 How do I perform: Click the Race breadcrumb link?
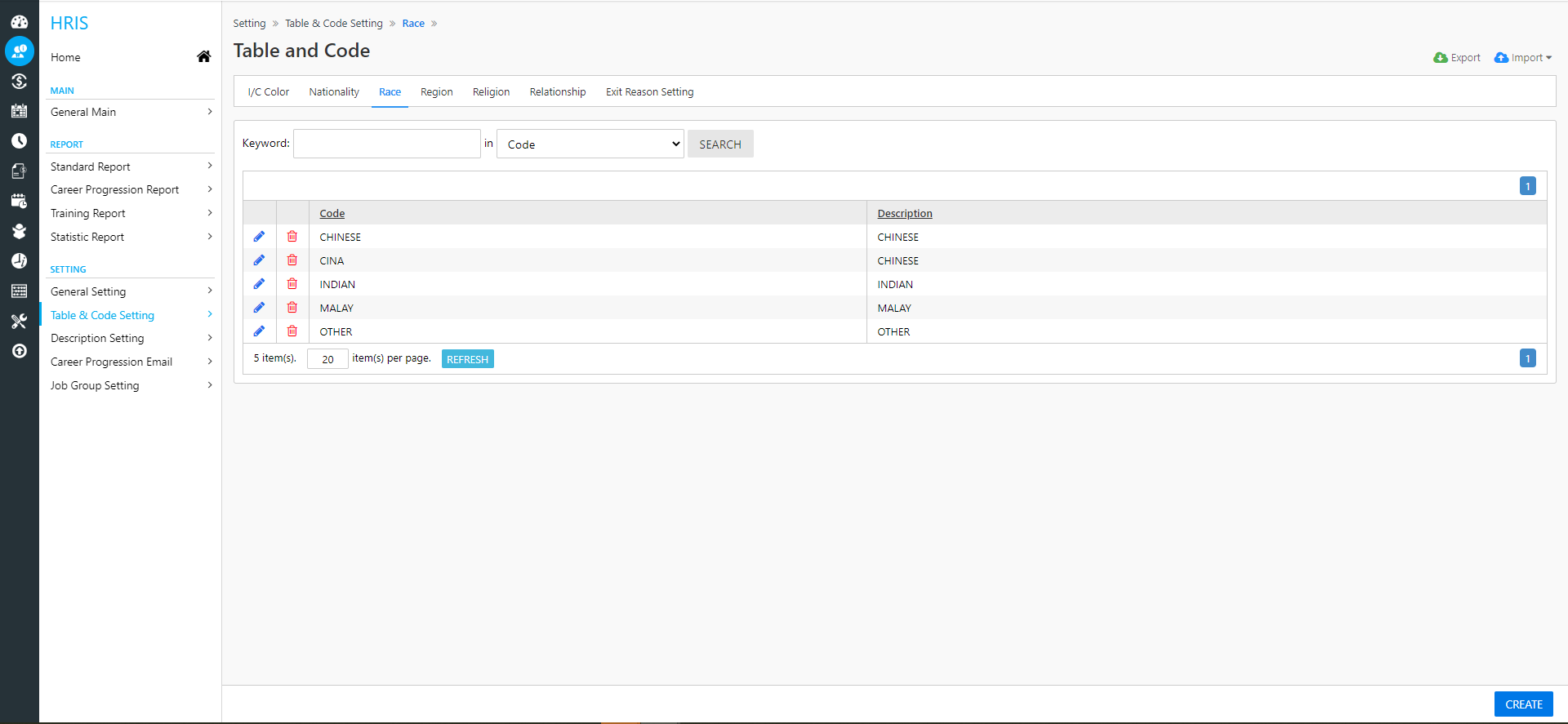pos(413,23)
